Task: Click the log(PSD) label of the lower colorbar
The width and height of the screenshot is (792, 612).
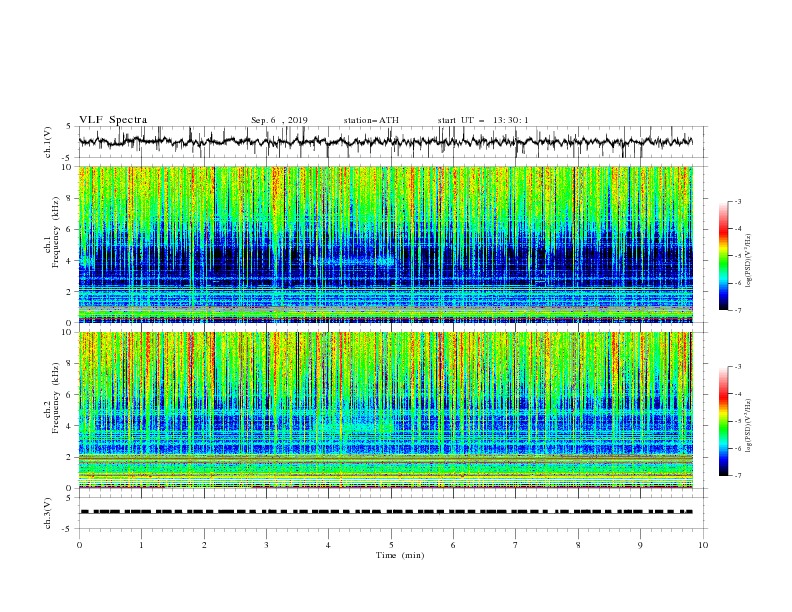Action: coord(749,425)
